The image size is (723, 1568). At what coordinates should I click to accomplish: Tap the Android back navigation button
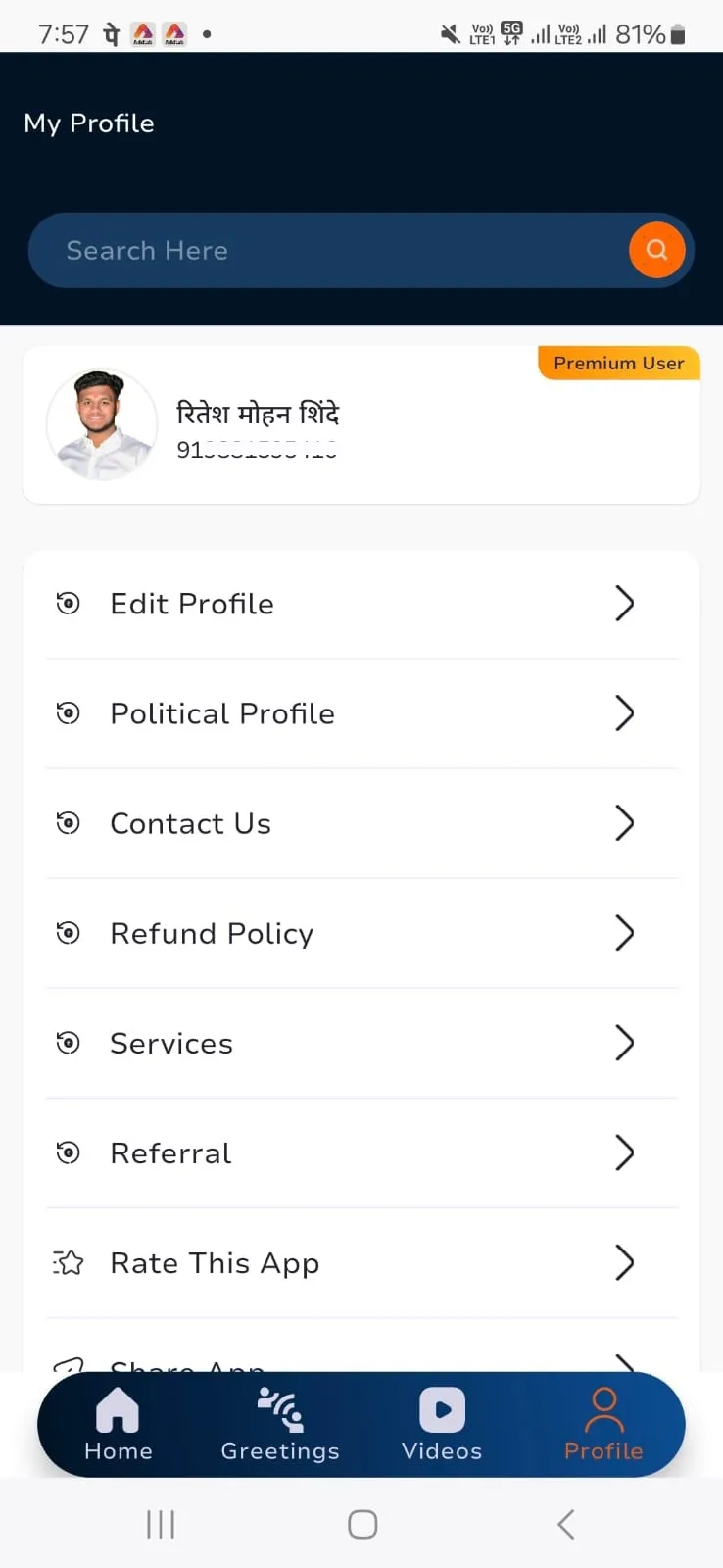(x=565, y=1524)
